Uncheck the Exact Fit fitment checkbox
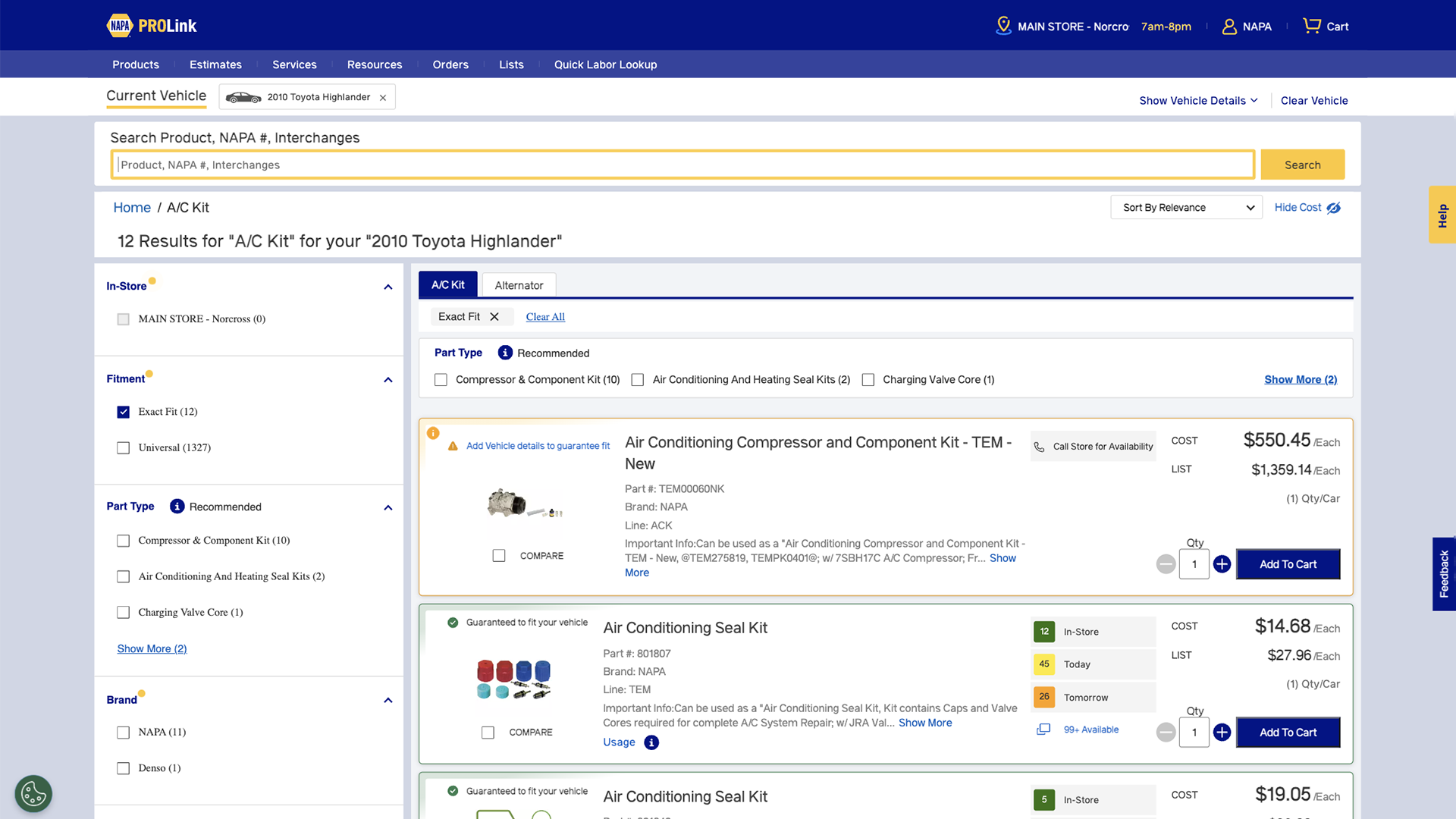The height and width of the screenshot is (819, 1456). (124, 412)
